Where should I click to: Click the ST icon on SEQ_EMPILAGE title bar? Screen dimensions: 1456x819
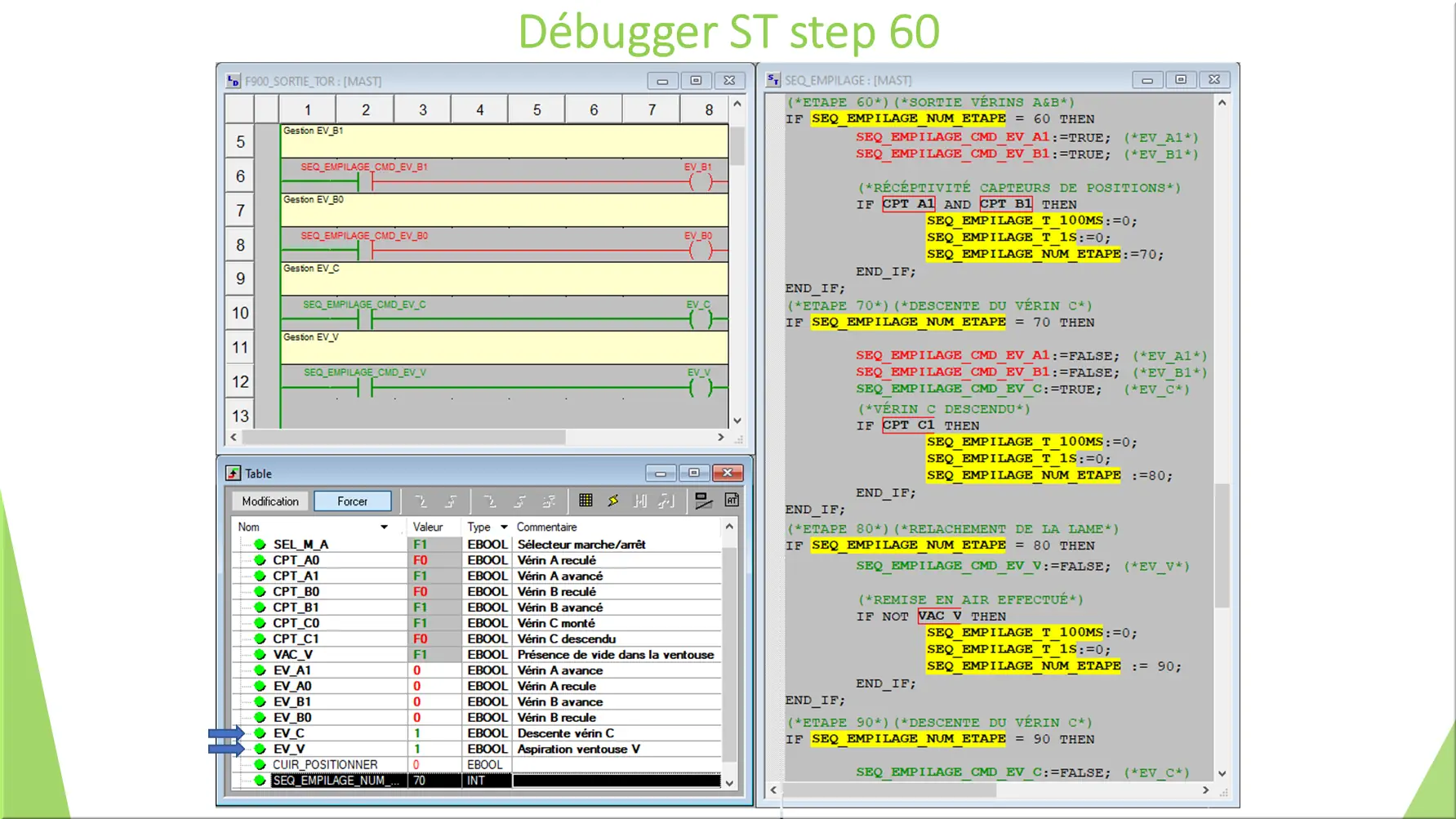tap(773, 79)
